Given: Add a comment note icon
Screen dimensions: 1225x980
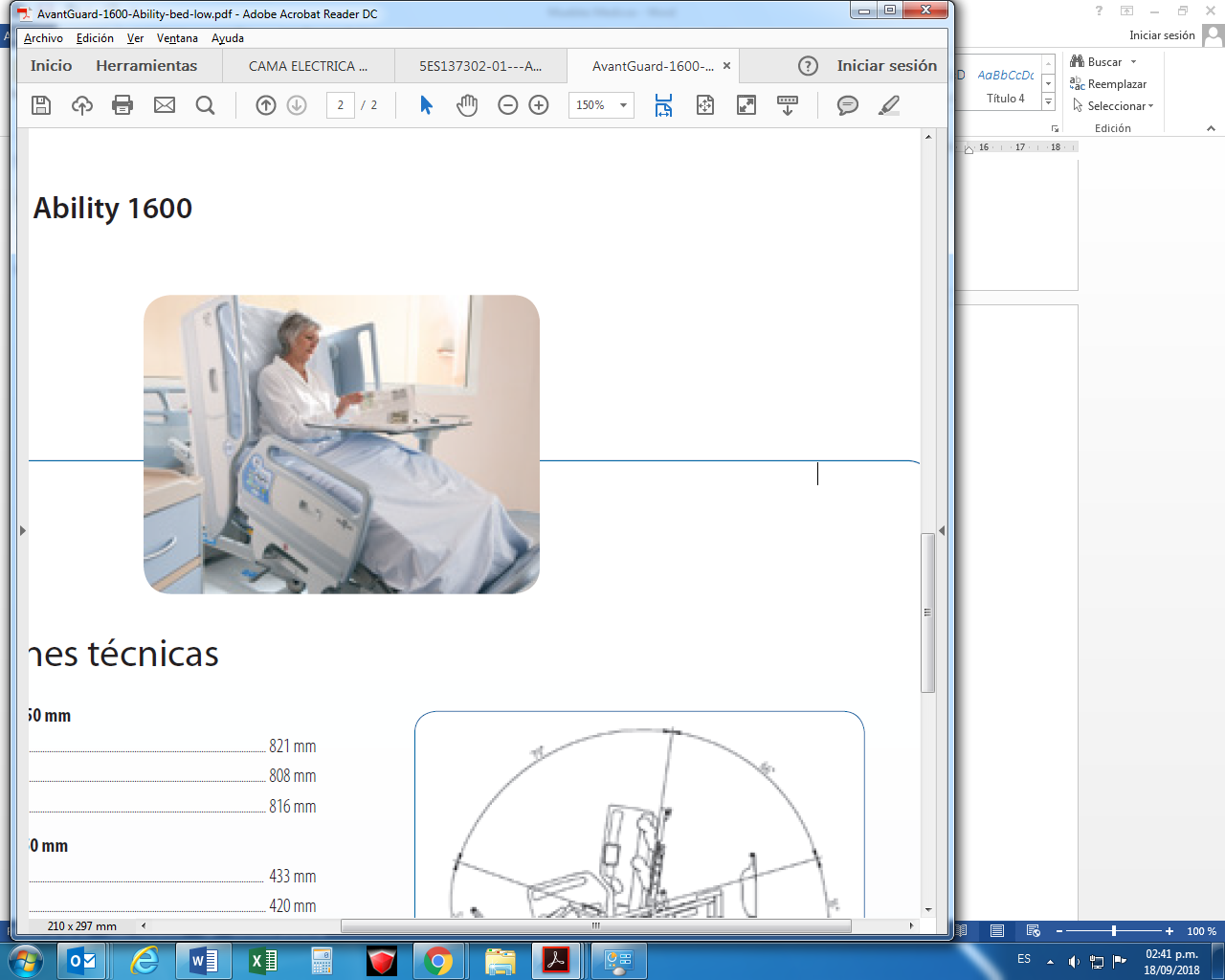Looking at the screenshot, I should (x=847, y=105).
